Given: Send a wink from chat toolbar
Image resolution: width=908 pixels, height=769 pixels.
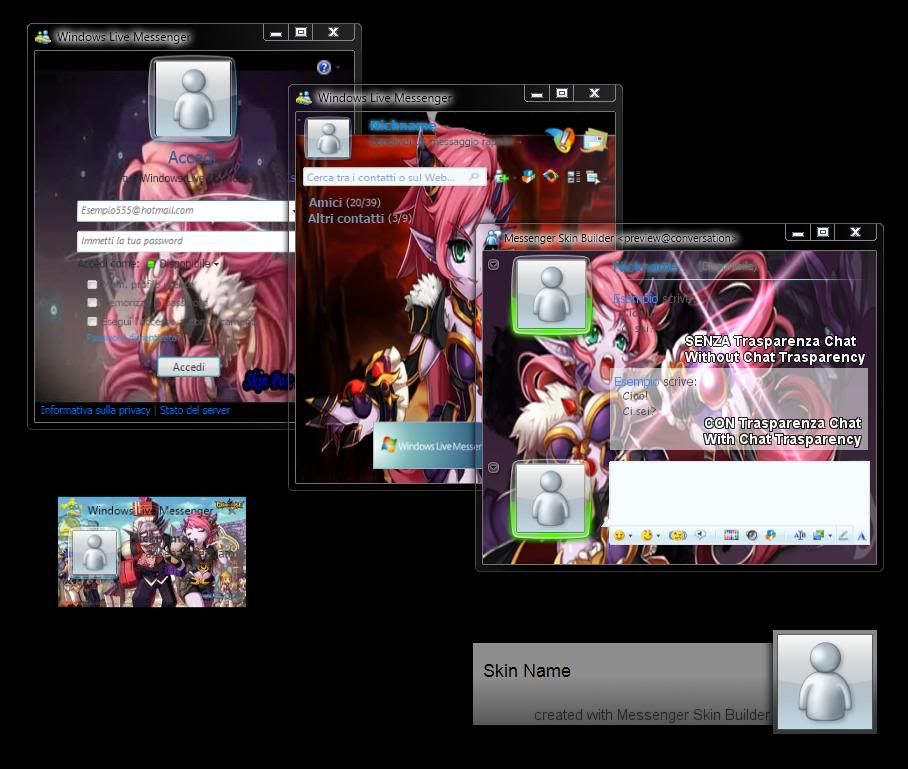Looking at the screenshot, I should tap(647, 536).
